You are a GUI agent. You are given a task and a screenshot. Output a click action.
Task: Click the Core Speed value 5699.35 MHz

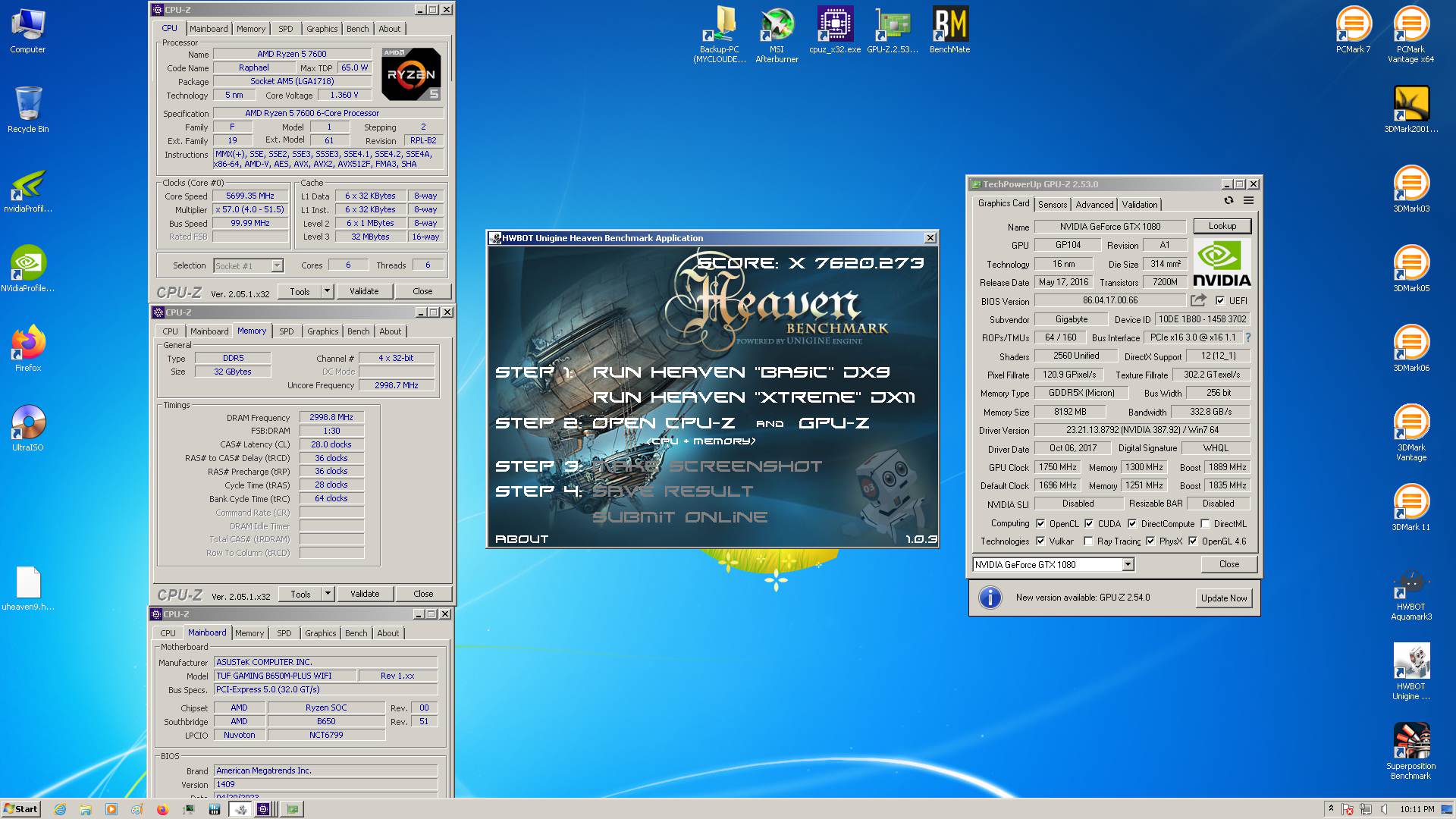250,196
